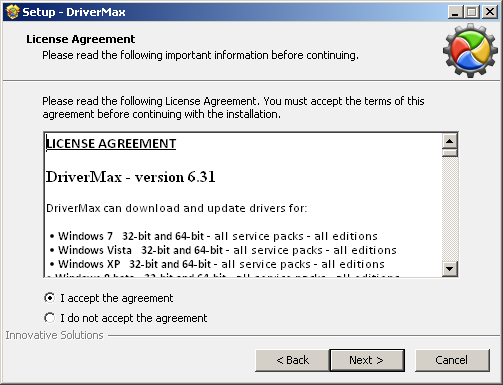Click the disabled maximize button

pos(472,12)
